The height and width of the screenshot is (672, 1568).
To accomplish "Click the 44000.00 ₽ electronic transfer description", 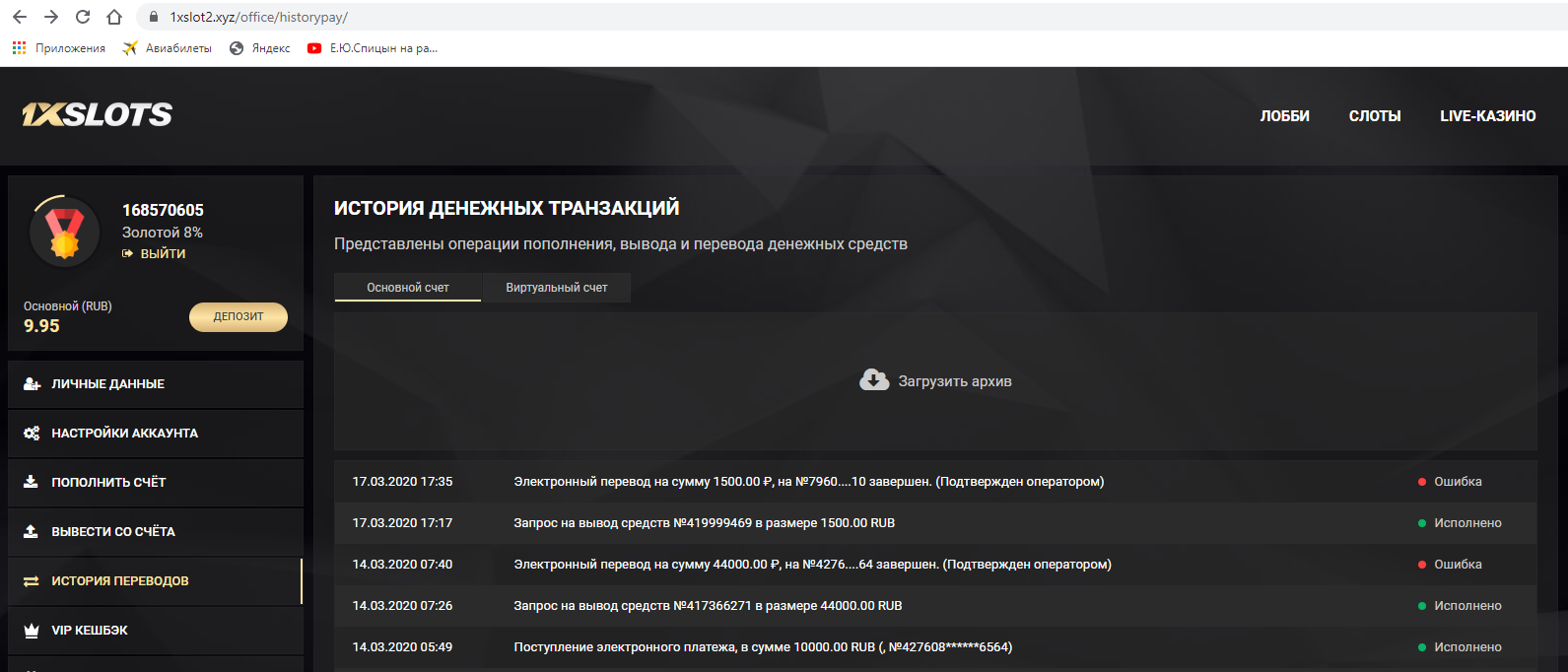I will [813, 565].
